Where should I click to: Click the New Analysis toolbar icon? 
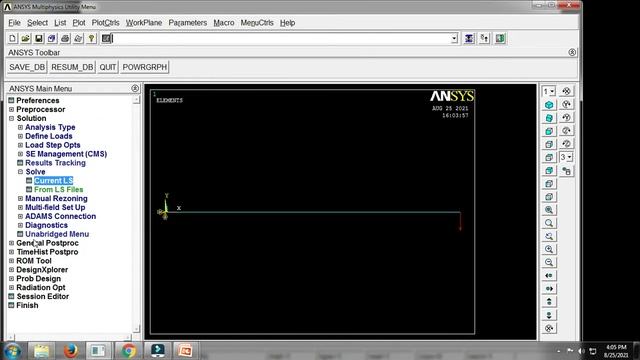coord(13,38)
